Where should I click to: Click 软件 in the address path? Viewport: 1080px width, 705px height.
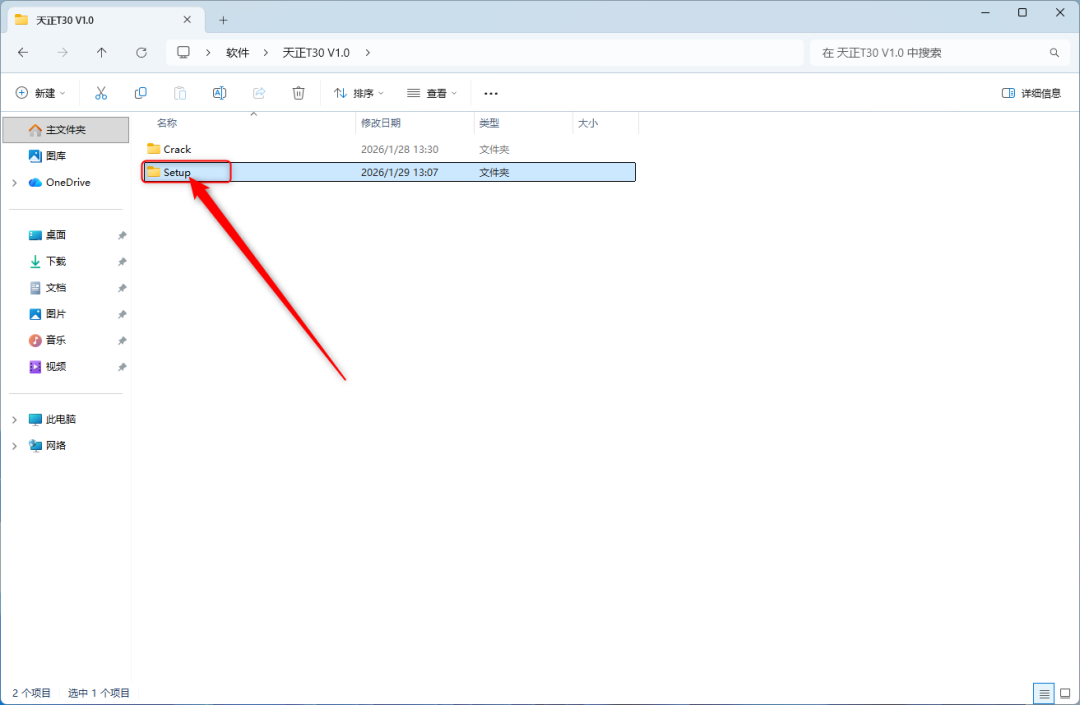coord(238,52)
